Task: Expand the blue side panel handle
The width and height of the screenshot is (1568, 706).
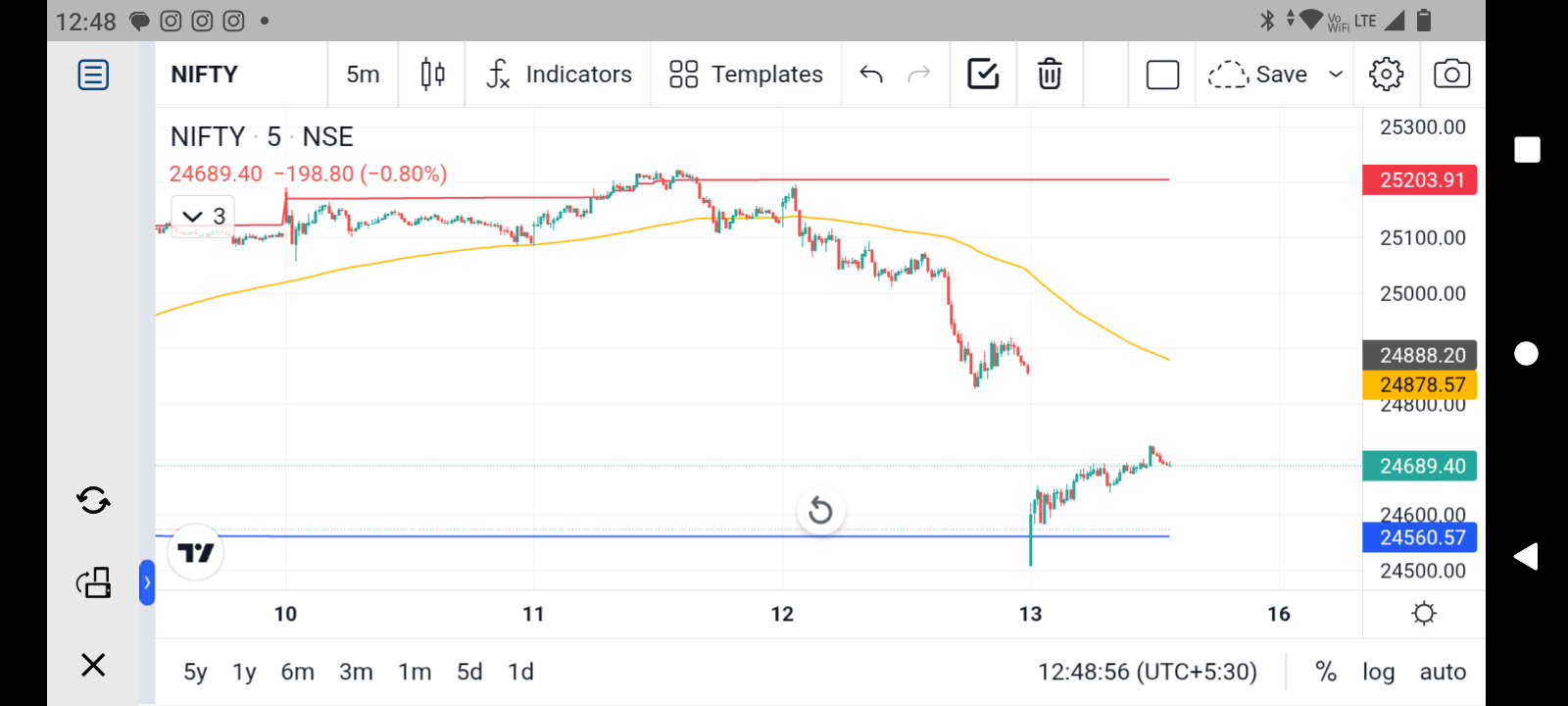Action: 147,582
